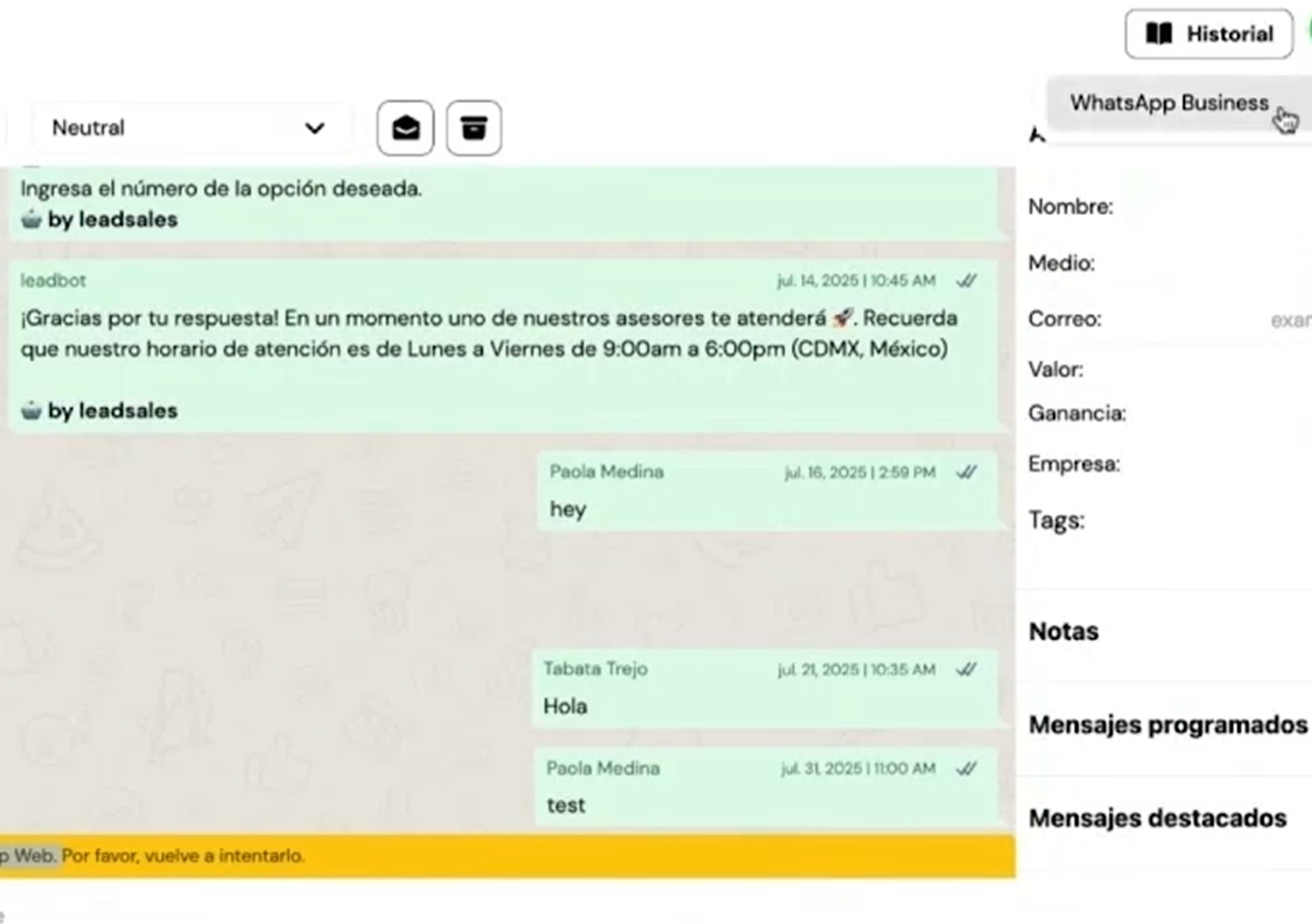Click read checkmarks on 'hey' message
1312x924 pixels.
point(966,472)
